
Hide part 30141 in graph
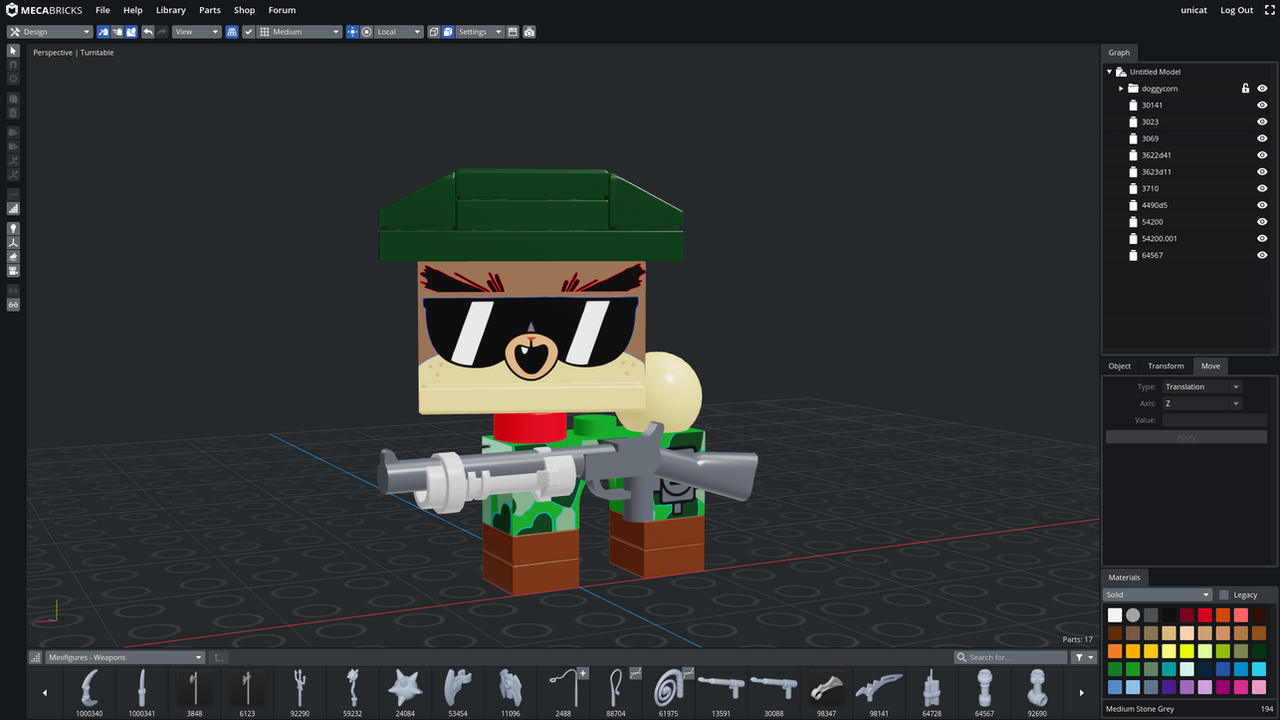(x=1262, y=105)
